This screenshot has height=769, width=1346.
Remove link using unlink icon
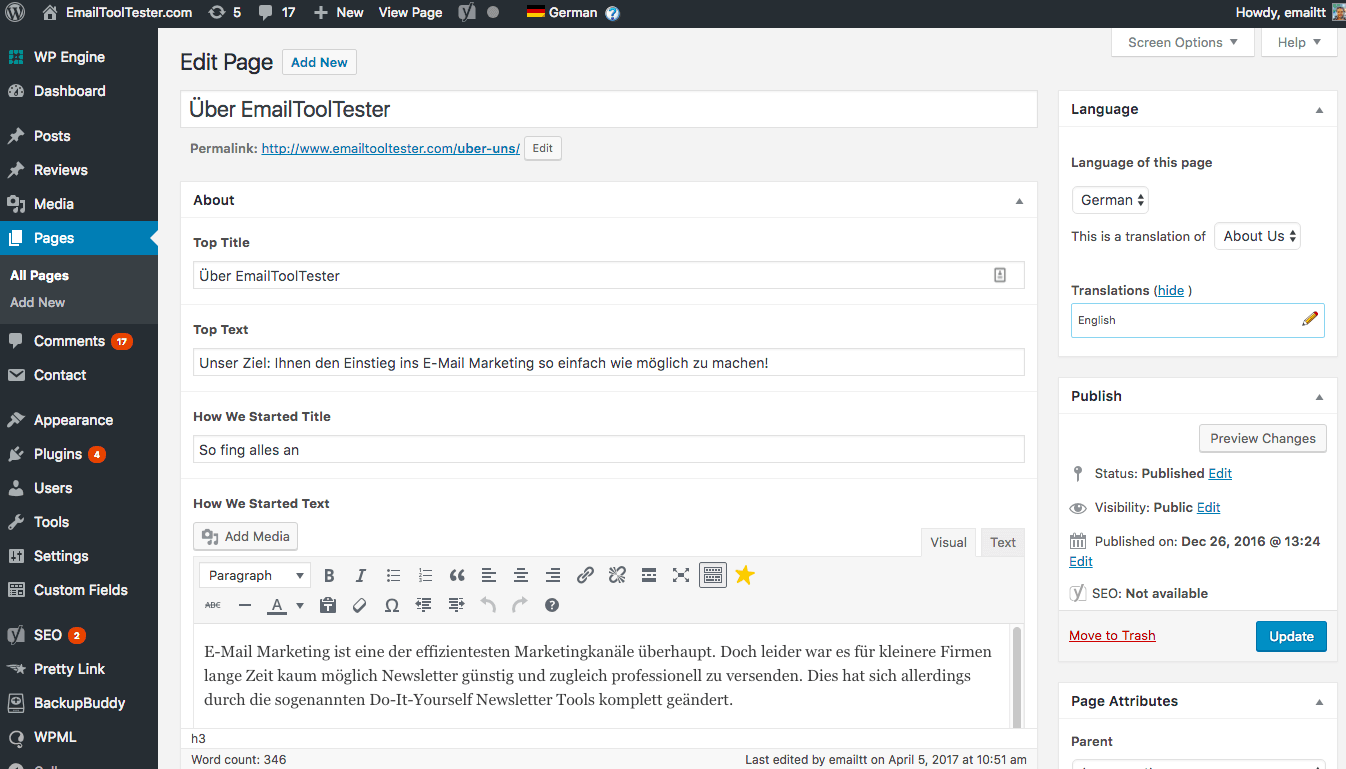pos(617,575)
